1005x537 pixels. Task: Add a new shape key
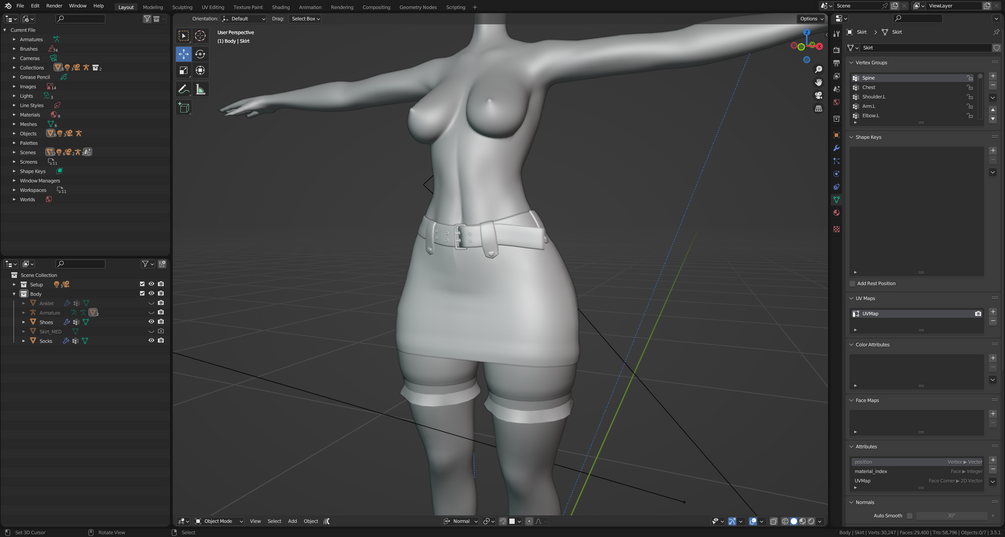[x=993, y=150]
